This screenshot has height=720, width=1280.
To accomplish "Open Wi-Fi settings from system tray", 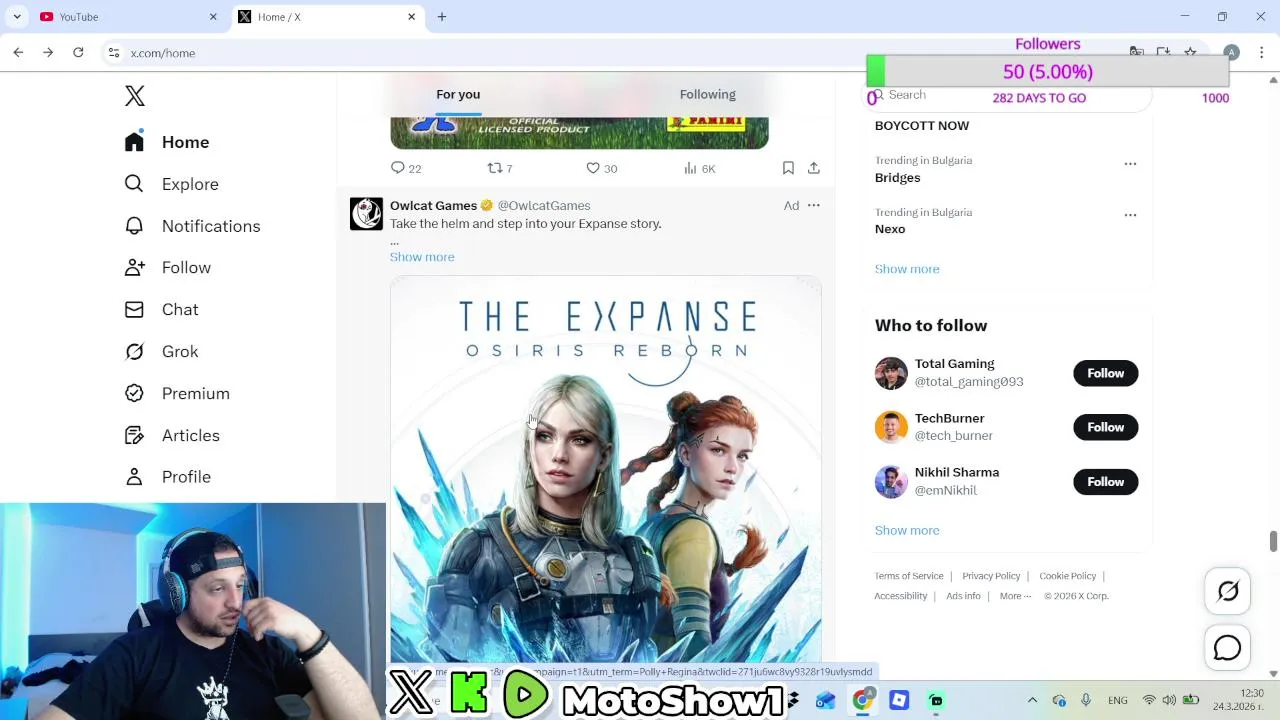I will click(1149, 700).
